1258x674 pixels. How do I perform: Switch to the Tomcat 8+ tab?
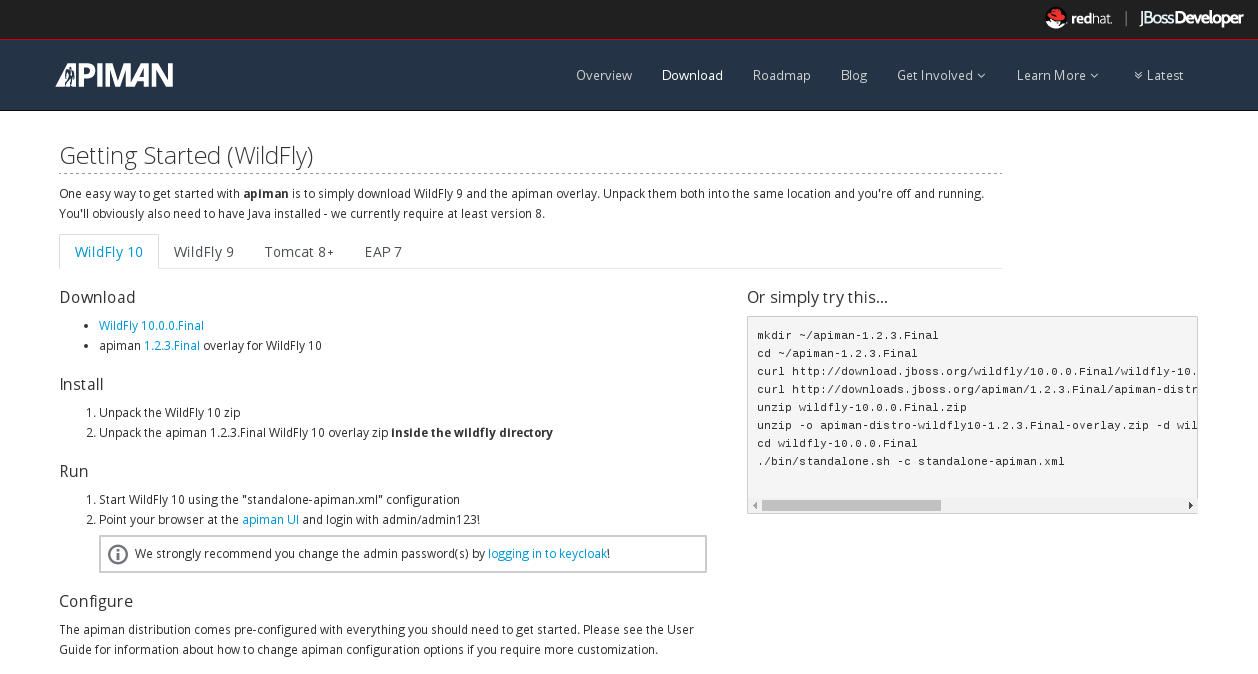[x=299, y=252]
